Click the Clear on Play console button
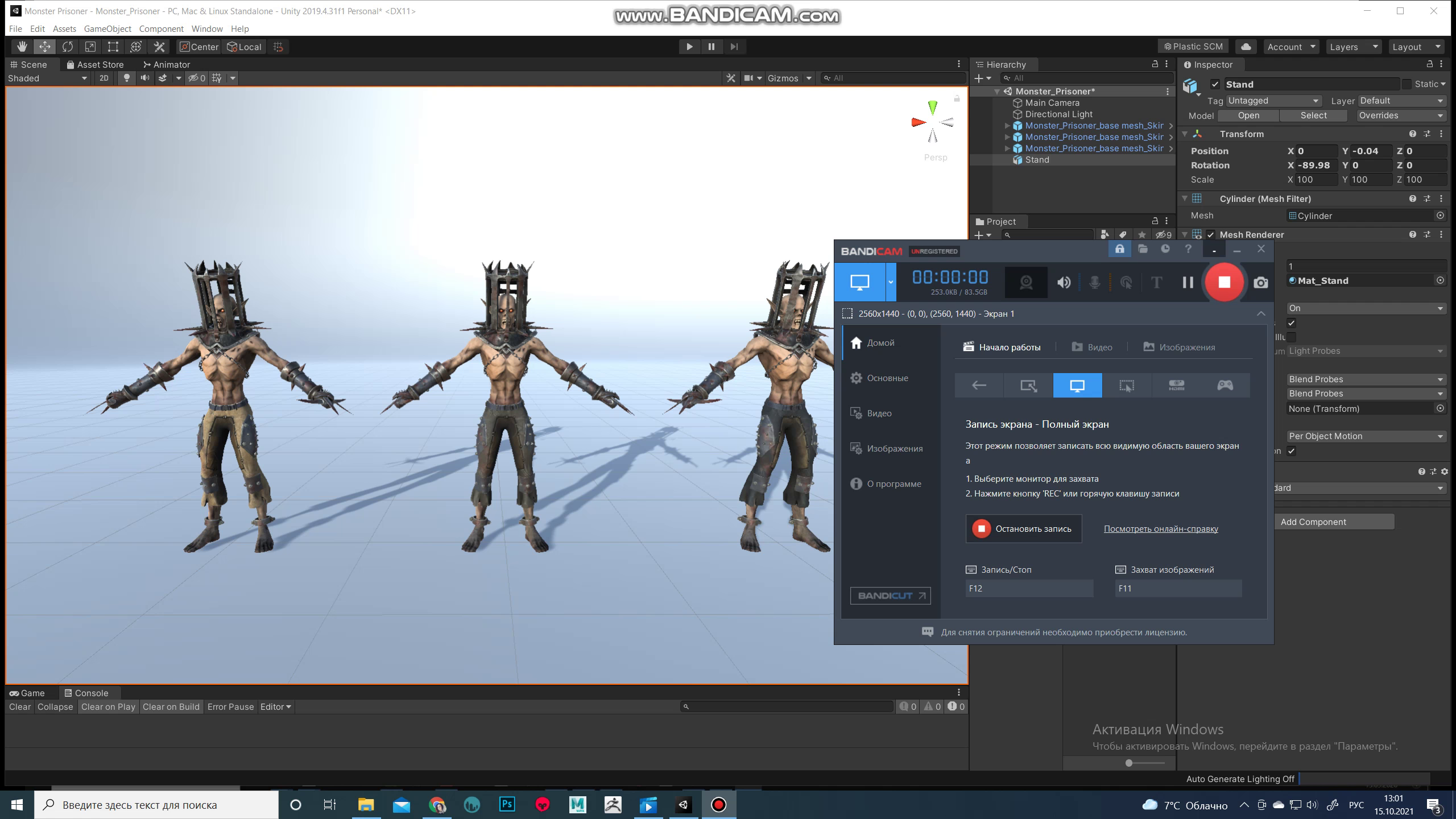The image size is (1456, 819). (x=108, y=707)
